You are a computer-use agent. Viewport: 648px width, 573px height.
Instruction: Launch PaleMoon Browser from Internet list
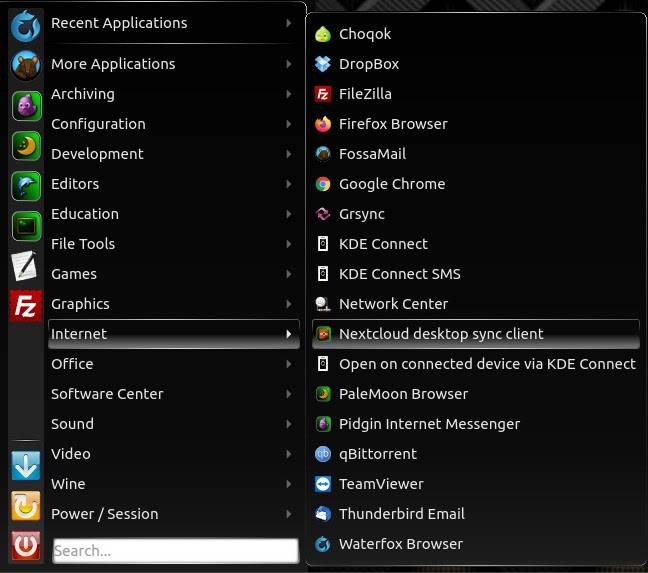point(476,394)
